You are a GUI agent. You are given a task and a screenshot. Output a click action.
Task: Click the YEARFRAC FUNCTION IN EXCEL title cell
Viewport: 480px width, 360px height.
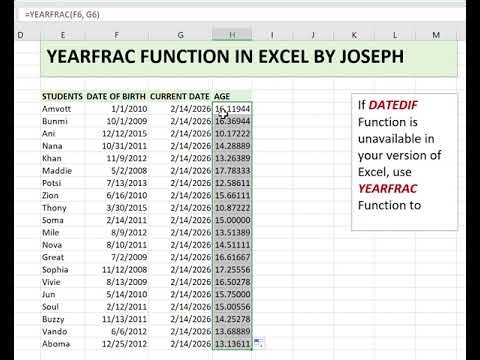point(249,59)
